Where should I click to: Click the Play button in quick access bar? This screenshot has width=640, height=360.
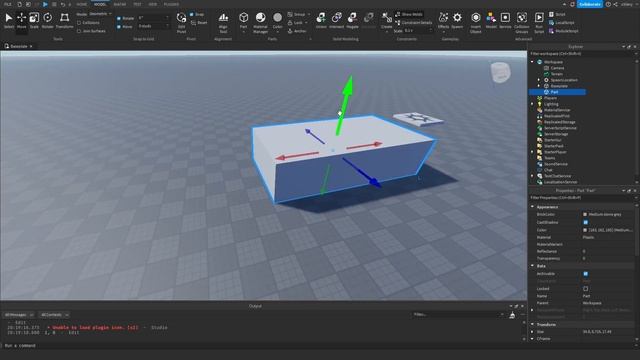click(x=45, y=4)
